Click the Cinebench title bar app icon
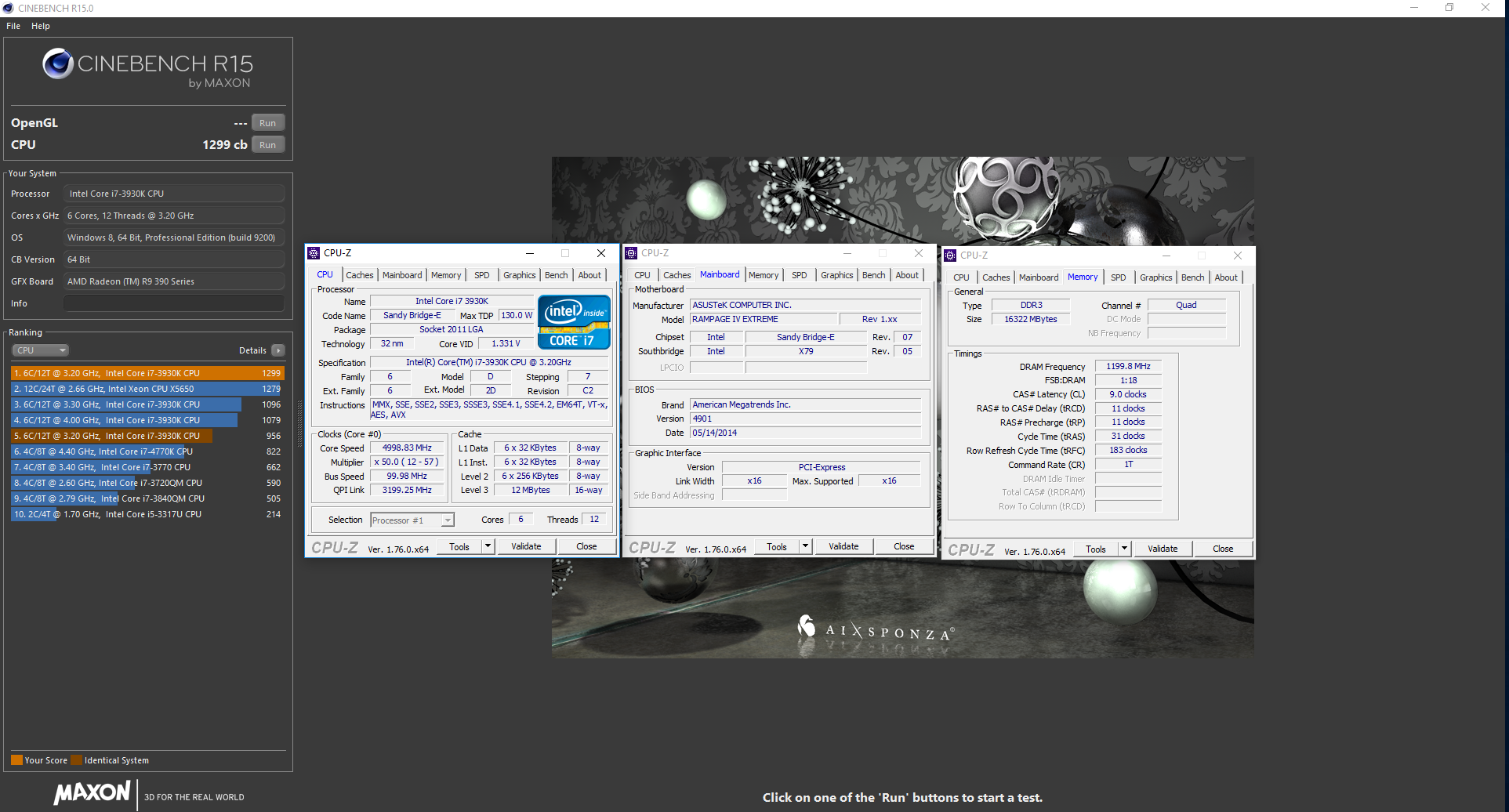The image size is (1509, 812). (8, 8)
